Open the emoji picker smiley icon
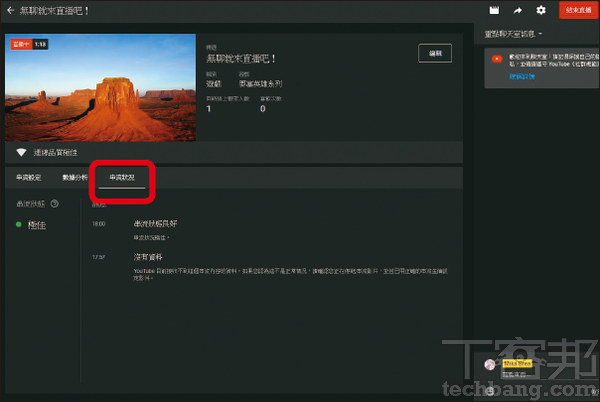 point(490,391)
